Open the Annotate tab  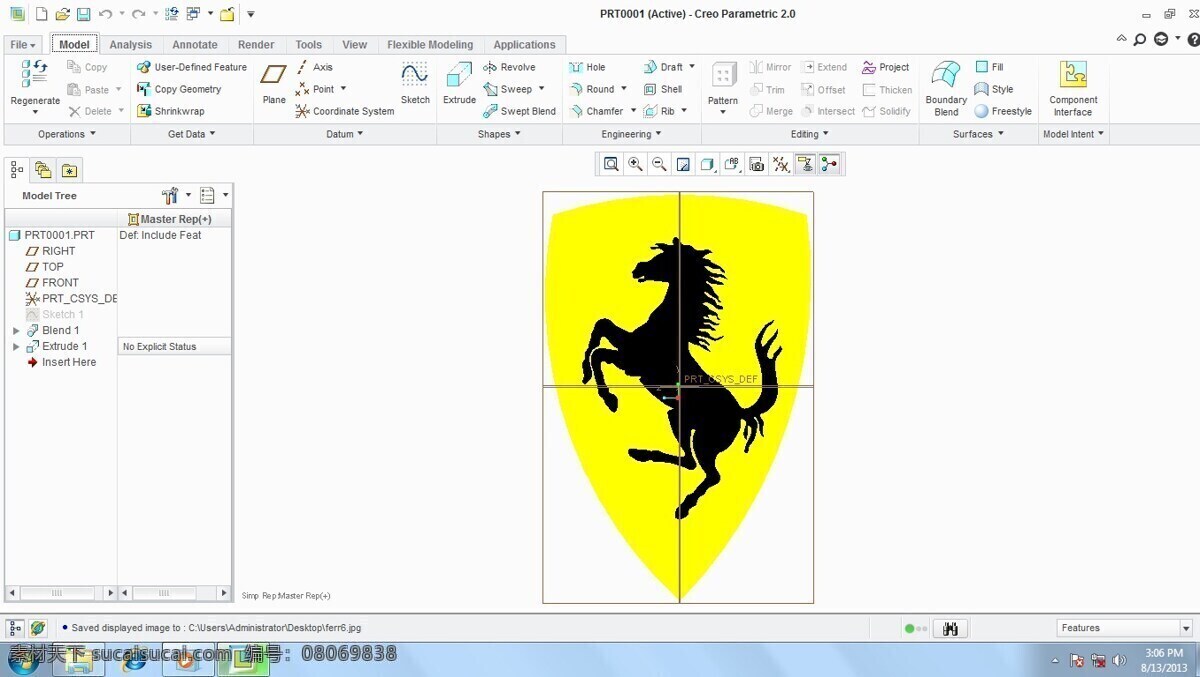click(195, 45)
